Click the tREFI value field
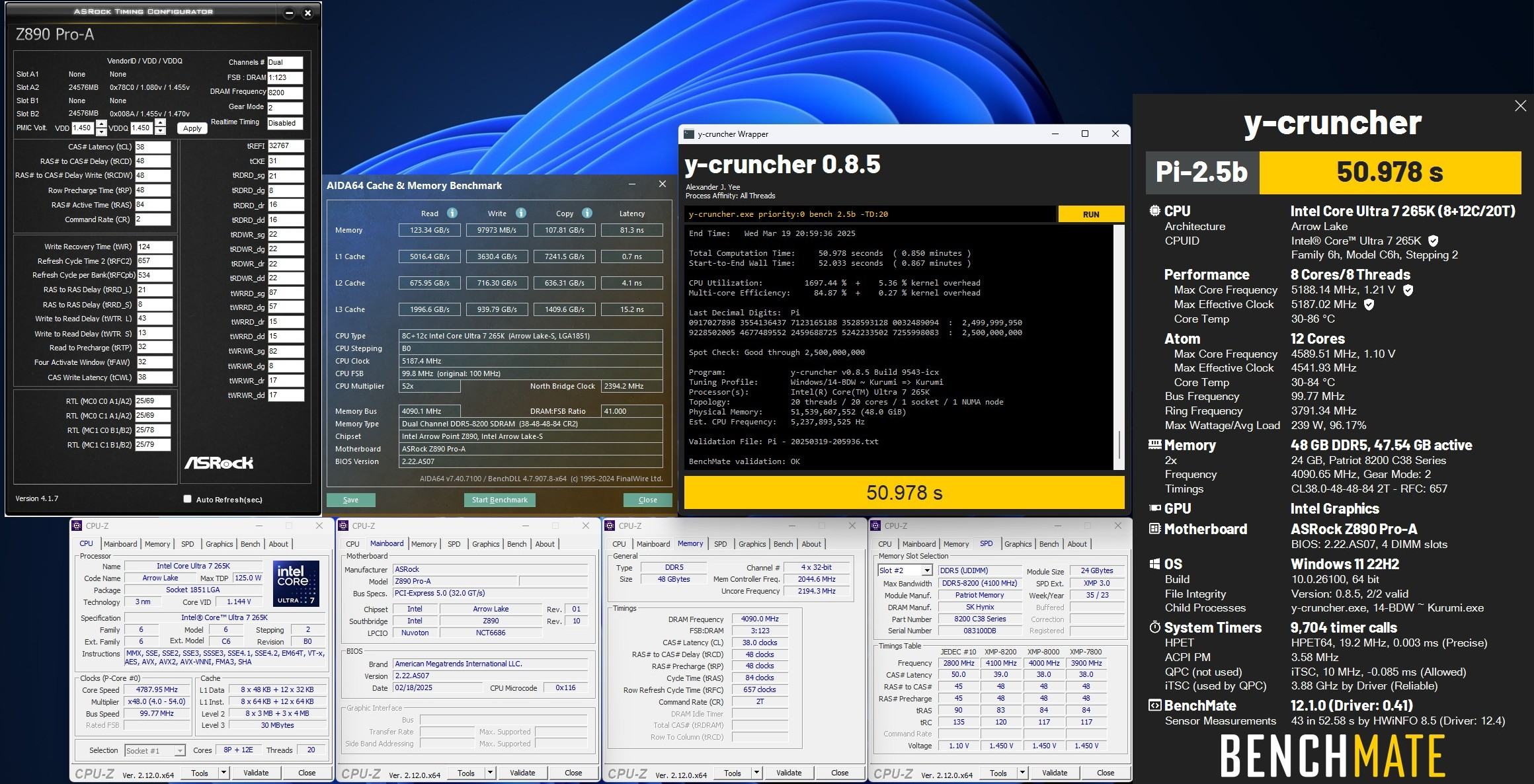The image size is (1534, 784). tap(286, 145)
